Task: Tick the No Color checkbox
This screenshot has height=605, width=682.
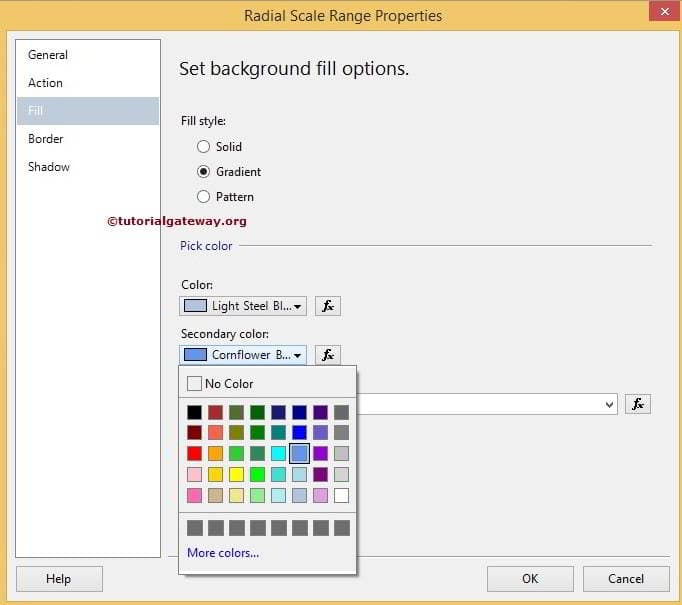Action: pos(194,383)
